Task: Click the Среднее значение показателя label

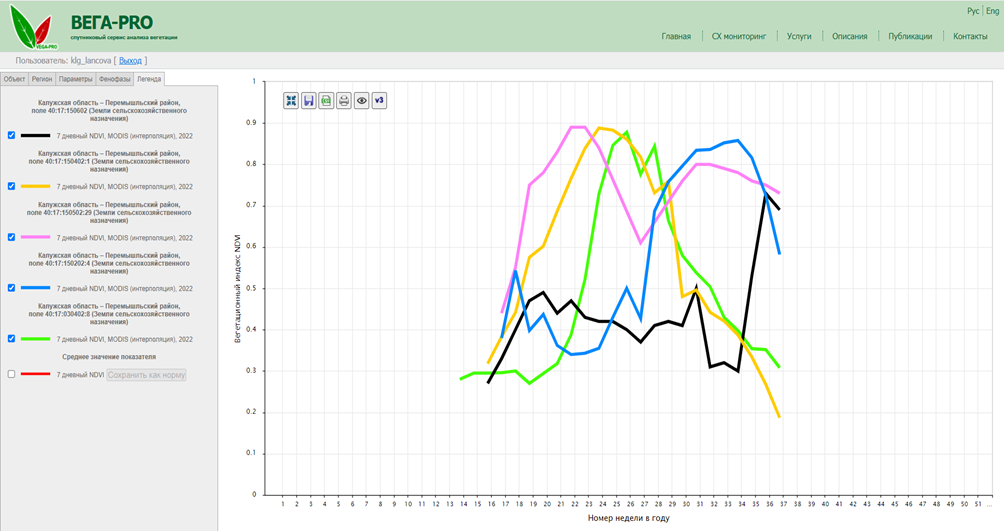Action: click(109, 357)
